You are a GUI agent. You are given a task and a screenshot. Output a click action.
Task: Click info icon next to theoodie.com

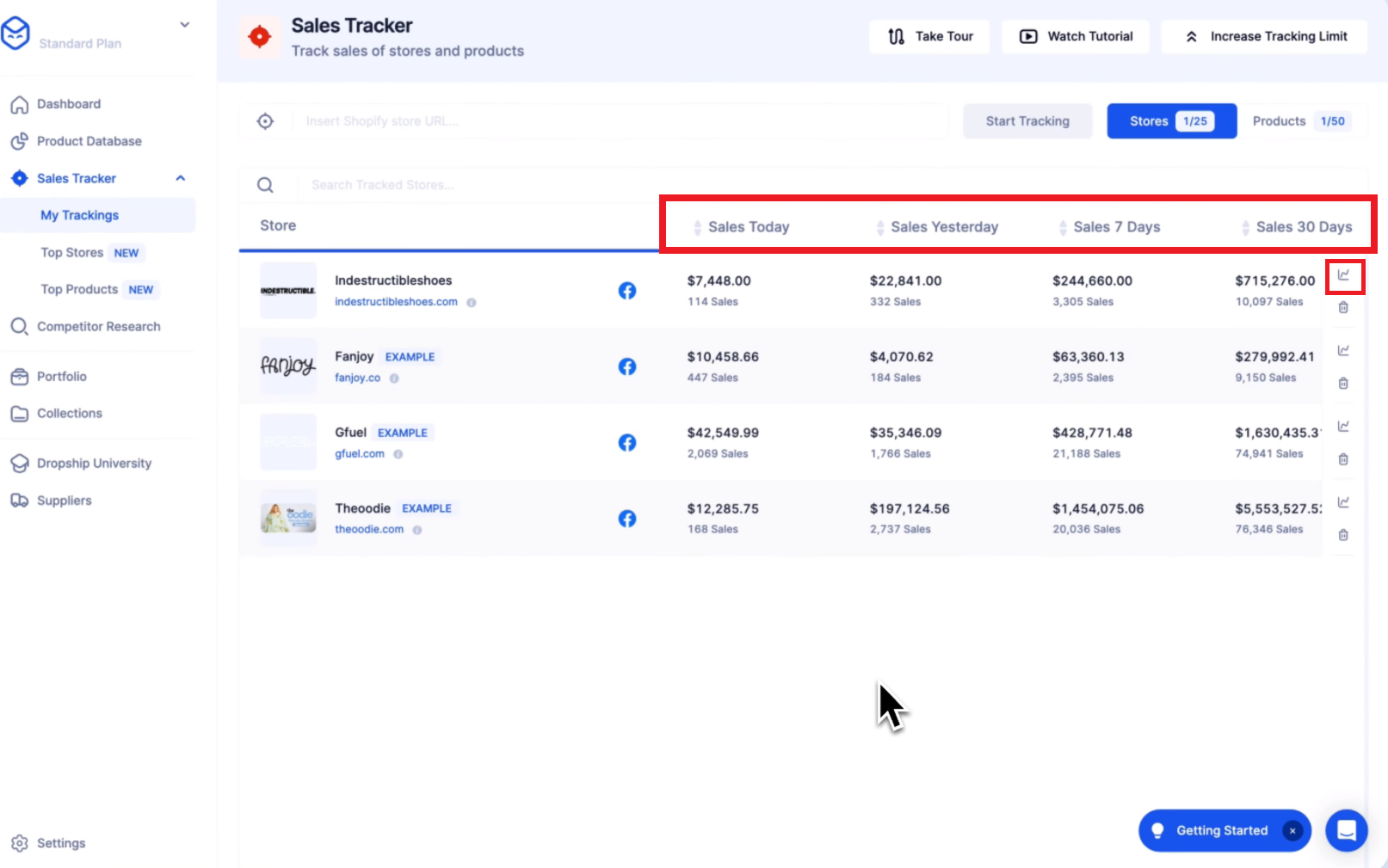pyautogui.click(x=417, y=530)
